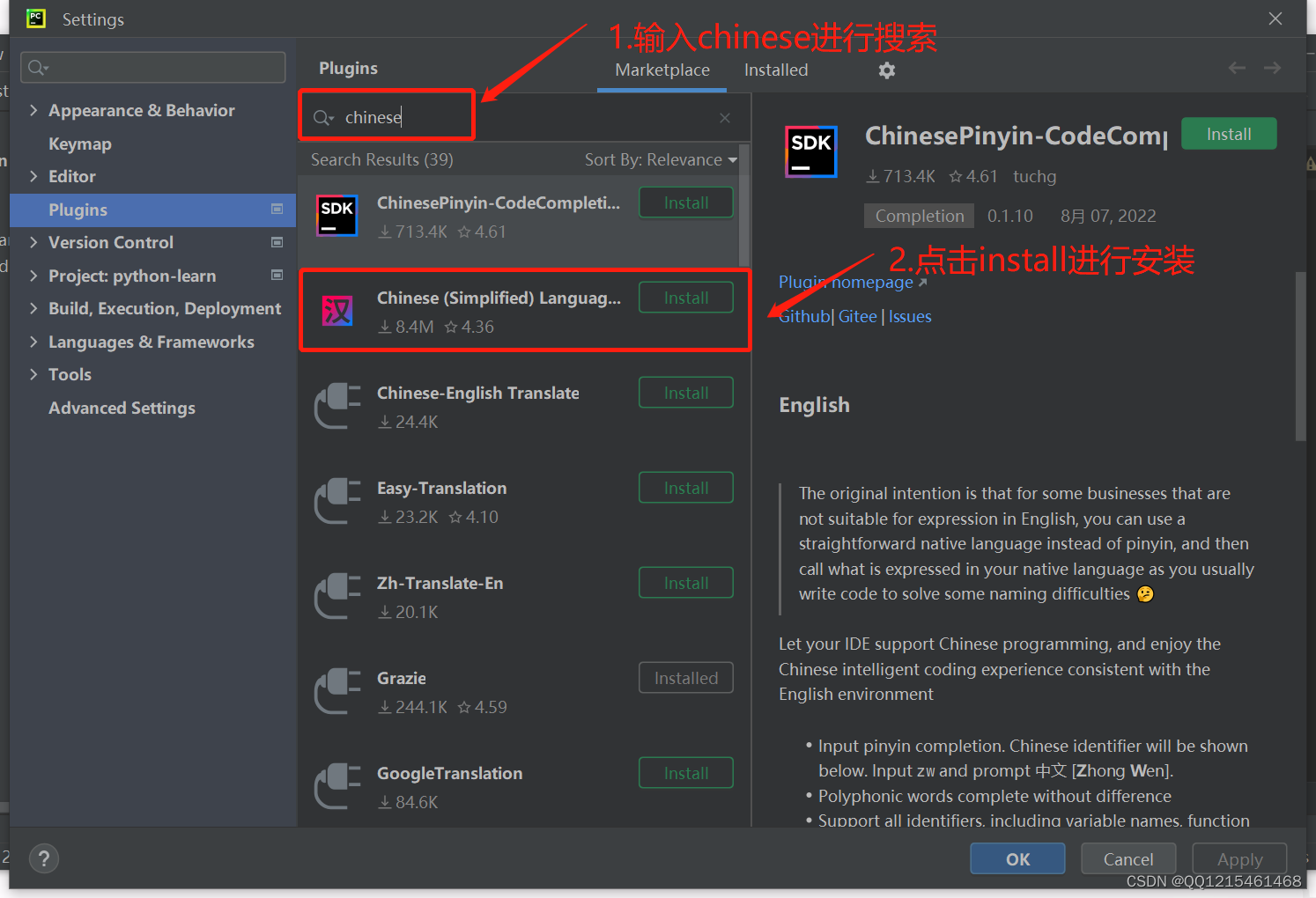
Task: Expand Languages & Frameworks section
Action: [33, 342]
